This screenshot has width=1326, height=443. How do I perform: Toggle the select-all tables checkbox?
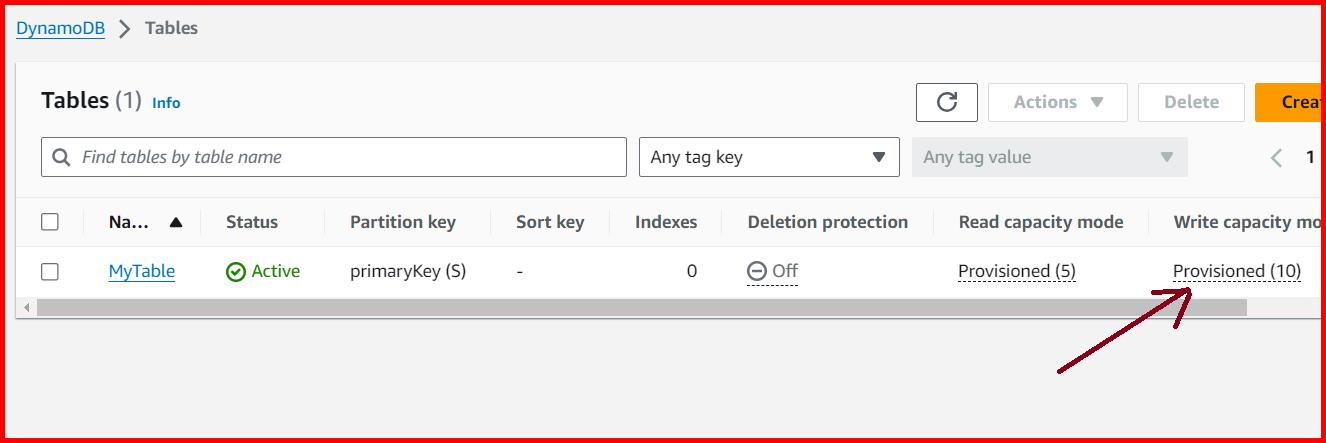(x=50, y=222)
